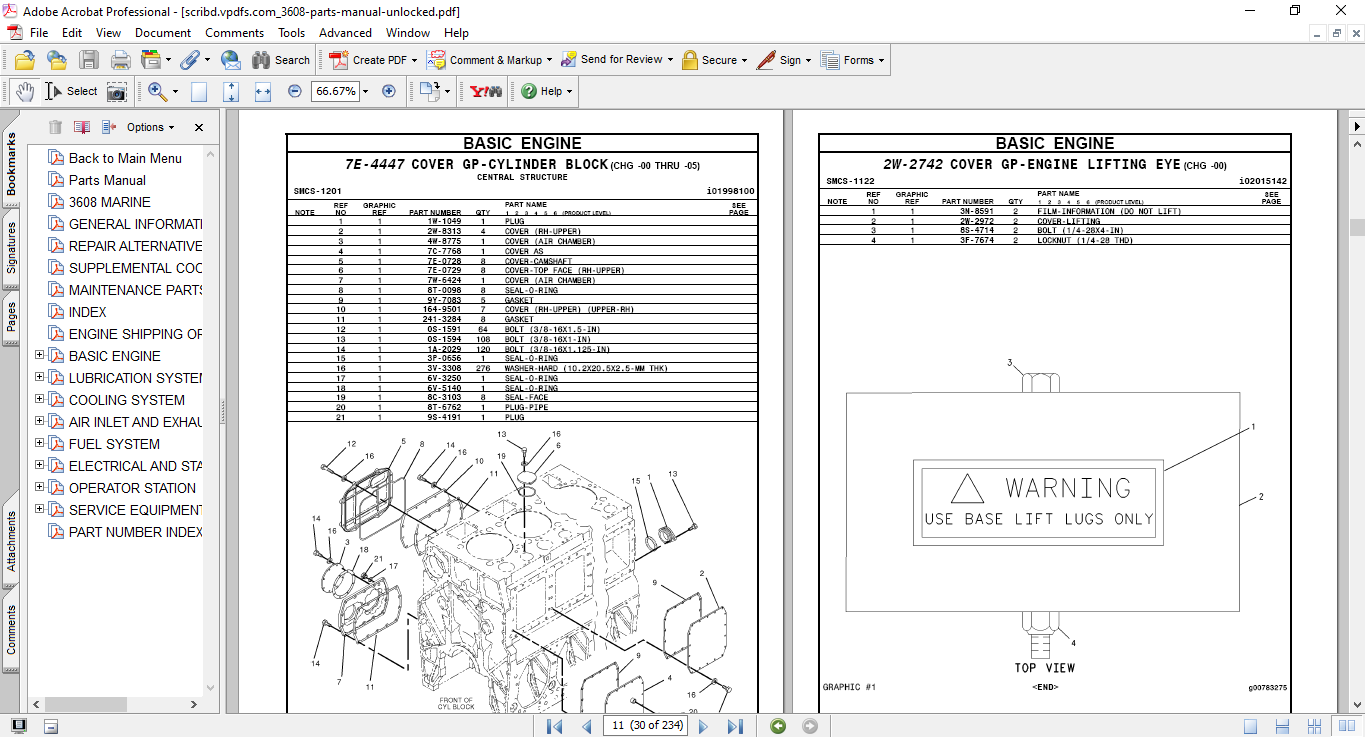Open the zoom percentage dropdown arrow
Image resolution: width=1365 pixels, height=737 pixels.
tap(365, 91)
